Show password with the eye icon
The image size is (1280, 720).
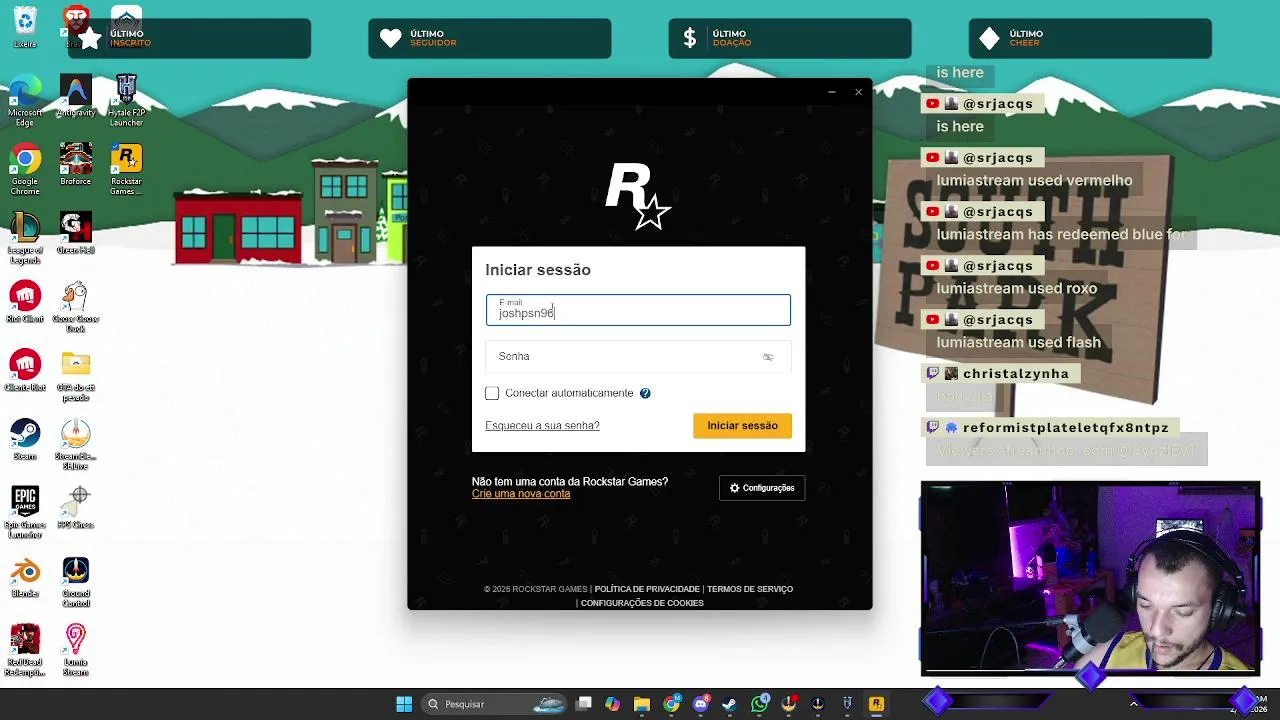pos(768,357)
